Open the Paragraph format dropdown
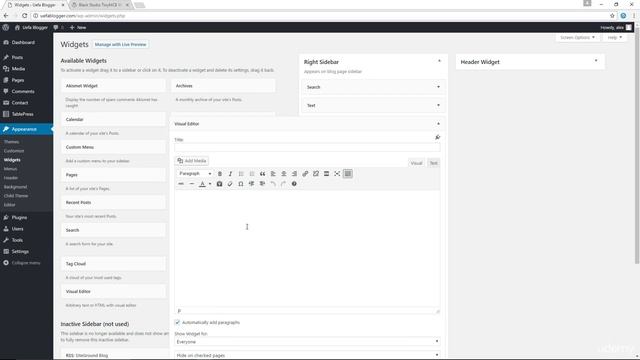Screen dimensions: 640x360 195,174
